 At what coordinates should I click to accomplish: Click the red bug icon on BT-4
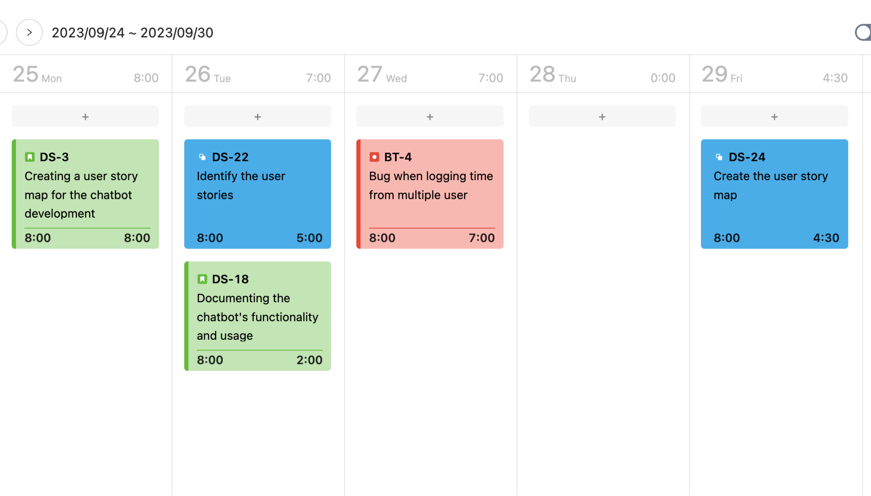pyautogui.click(x=374, y=157)
